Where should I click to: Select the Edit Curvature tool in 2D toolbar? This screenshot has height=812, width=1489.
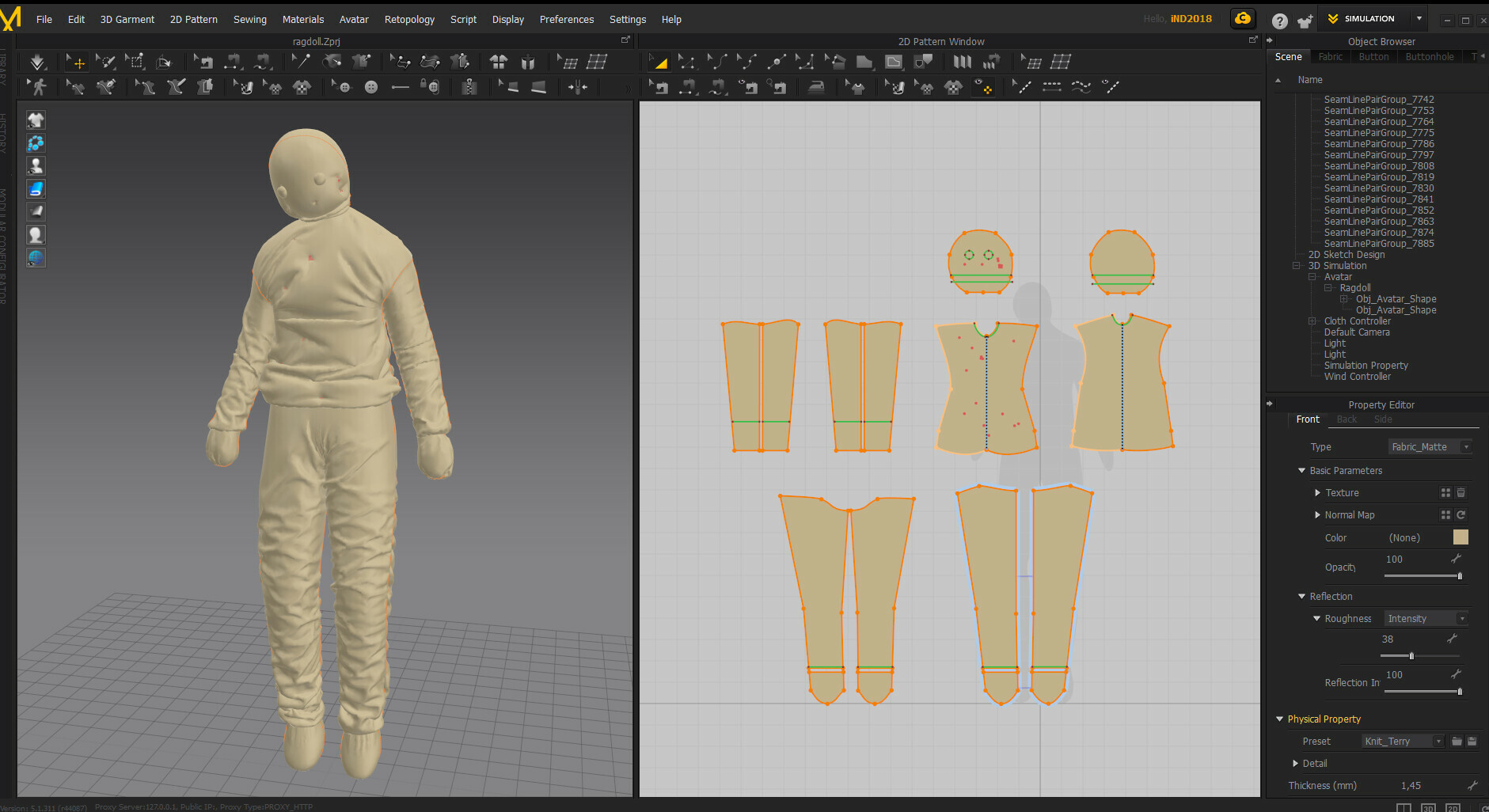pos(717,62)
